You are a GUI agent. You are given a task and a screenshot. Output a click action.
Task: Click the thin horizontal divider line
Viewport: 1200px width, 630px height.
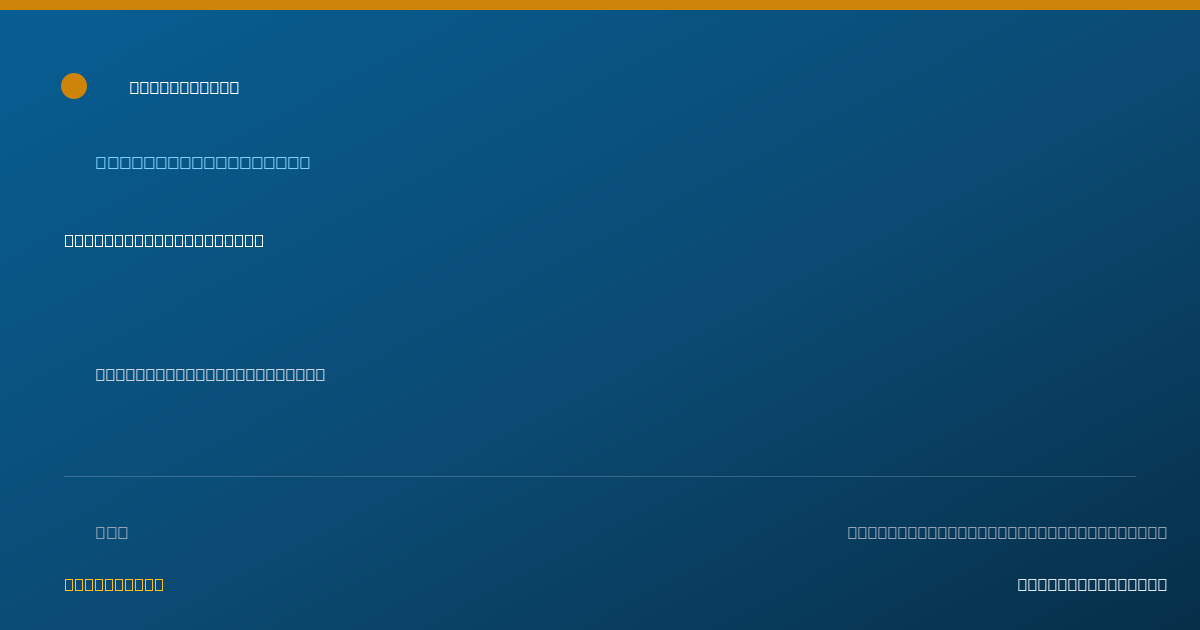(600, 476)
